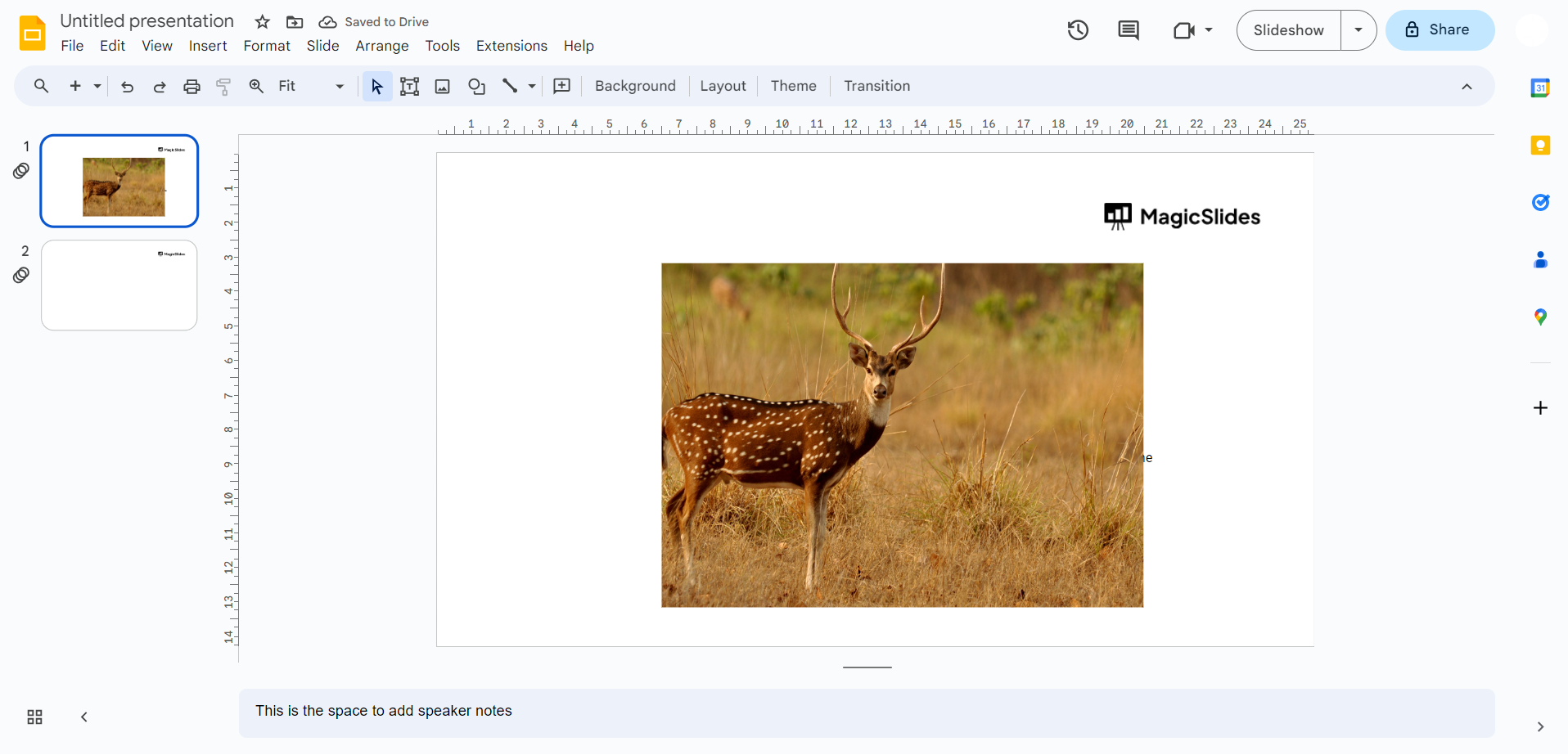Click the Print icon in toolbar

[x=191, y=87]
